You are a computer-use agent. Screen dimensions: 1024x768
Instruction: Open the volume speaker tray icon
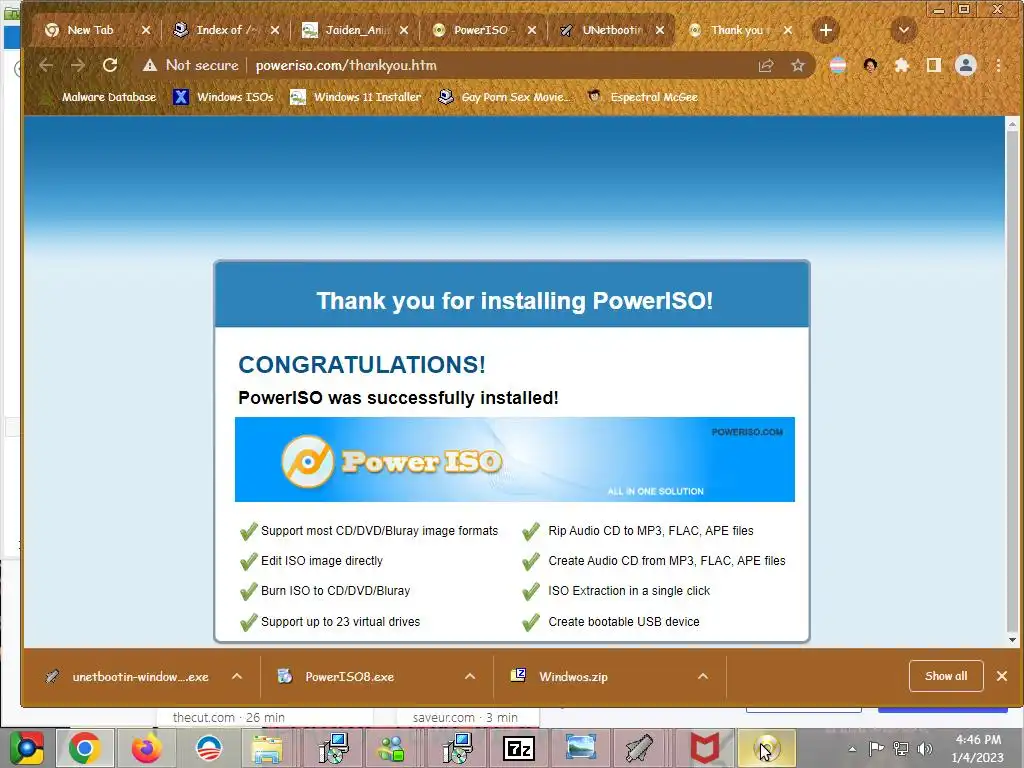(x=925, y=749)
